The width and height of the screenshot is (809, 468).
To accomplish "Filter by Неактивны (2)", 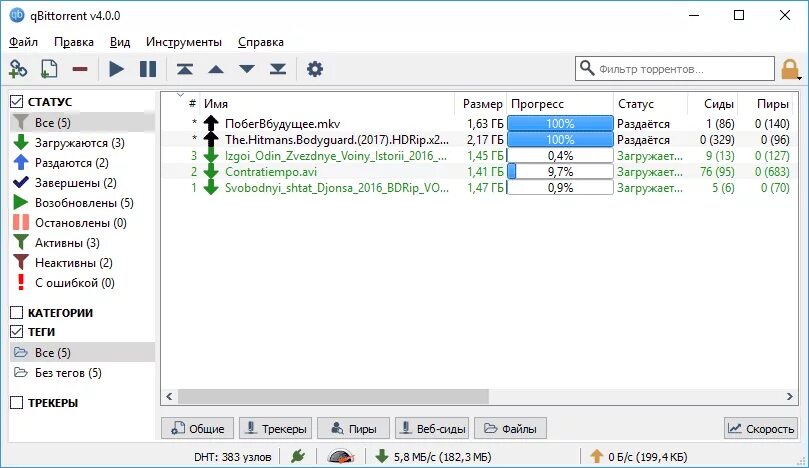I will coord(82,263).
